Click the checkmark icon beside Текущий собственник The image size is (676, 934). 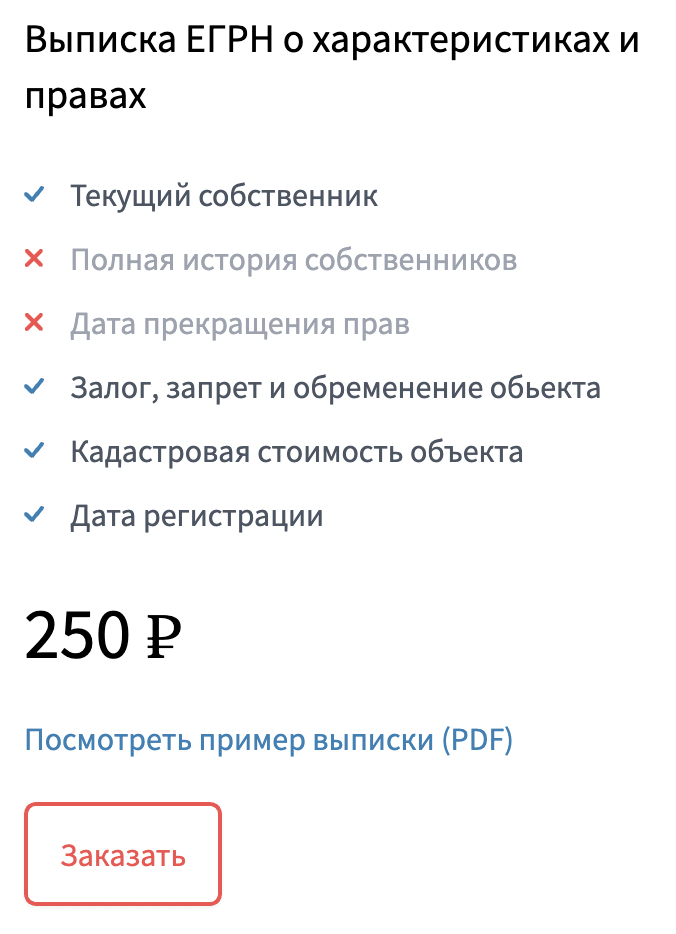coord(34,194)
